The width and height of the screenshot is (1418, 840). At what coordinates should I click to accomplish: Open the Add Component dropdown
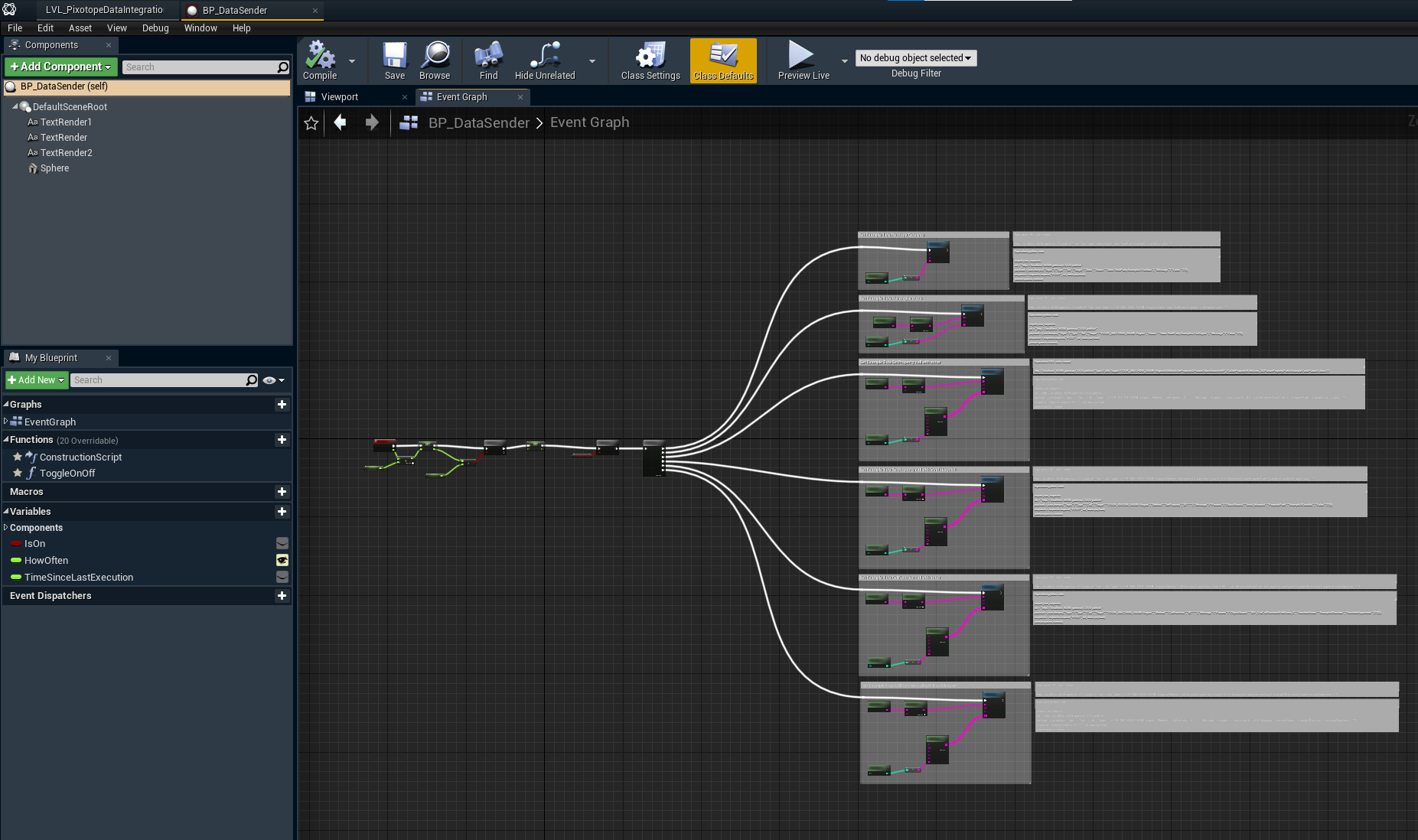pyautogui.click(x=61, y=67)
